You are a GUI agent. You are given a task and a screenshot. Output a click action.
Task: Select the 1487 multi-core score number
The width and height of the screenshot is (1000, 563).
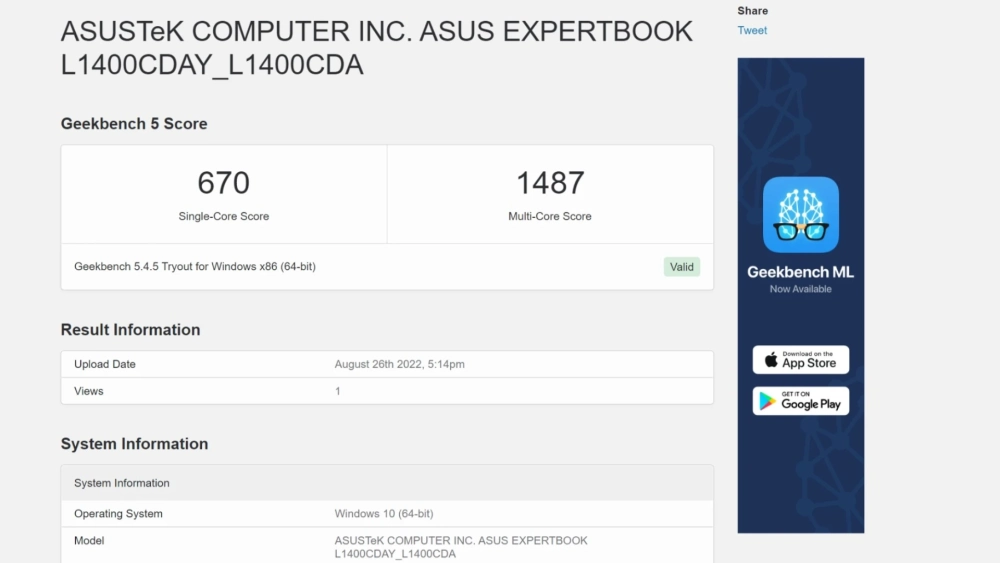(549, 183)
